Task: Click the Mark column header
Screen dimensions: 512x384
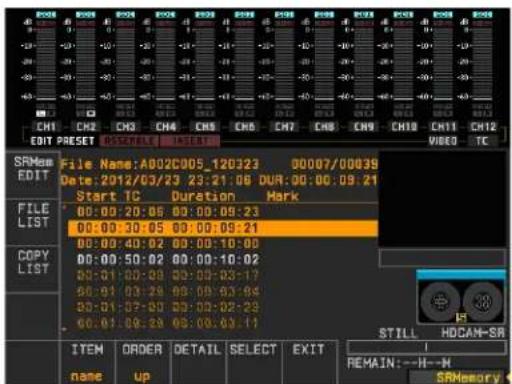Action: [283, 196]
